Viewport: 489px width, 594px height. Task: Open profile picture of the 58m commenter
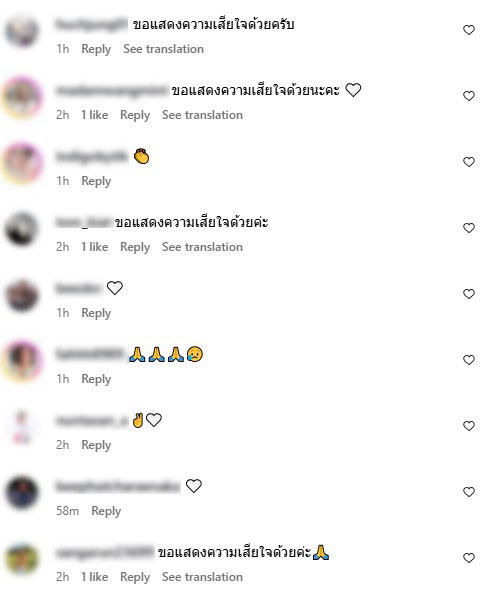click(x=22, y=492)
